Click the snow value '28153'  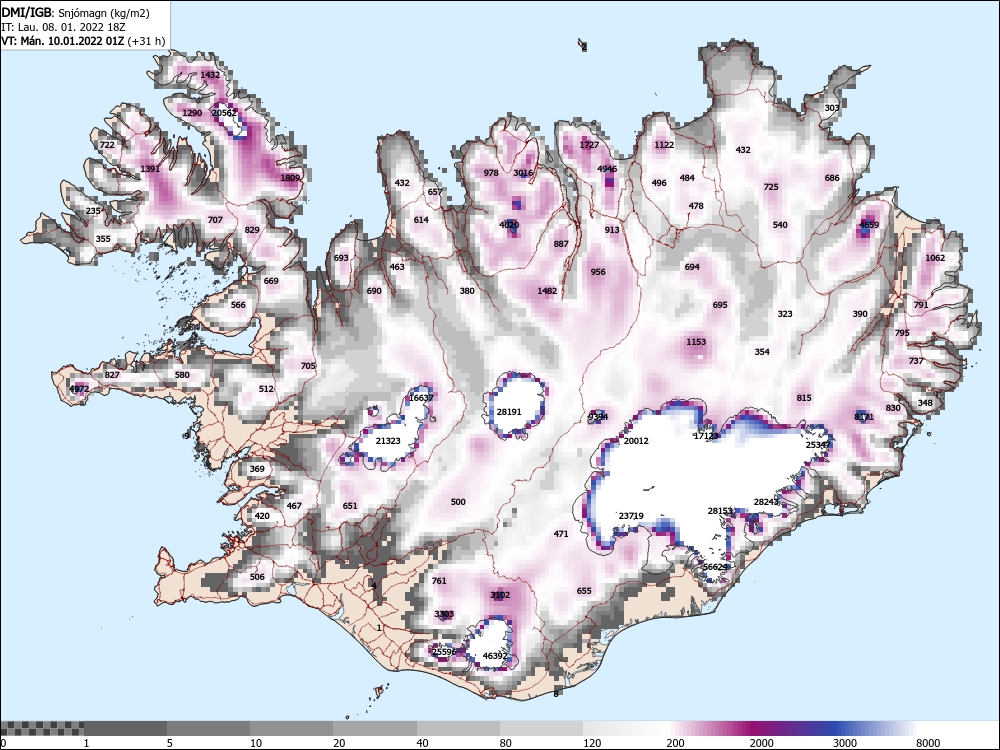coord(720,510)
